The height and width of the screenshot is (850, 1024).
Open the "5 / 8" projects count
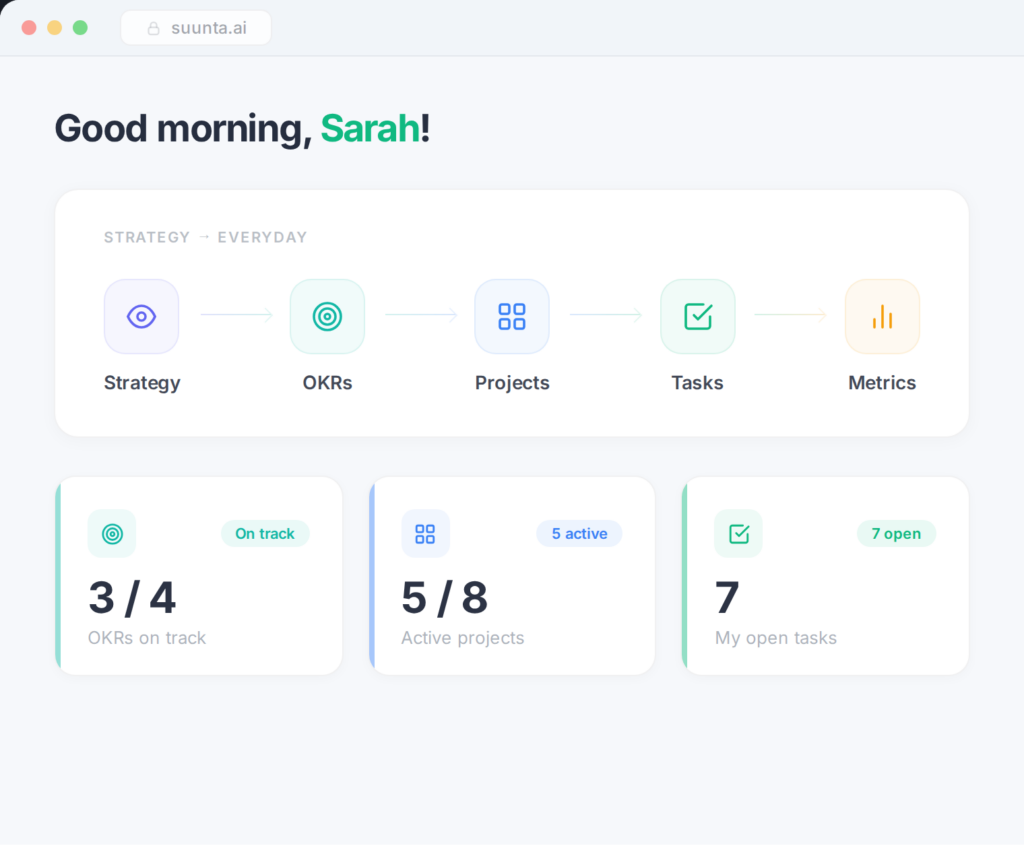point(445,598)
